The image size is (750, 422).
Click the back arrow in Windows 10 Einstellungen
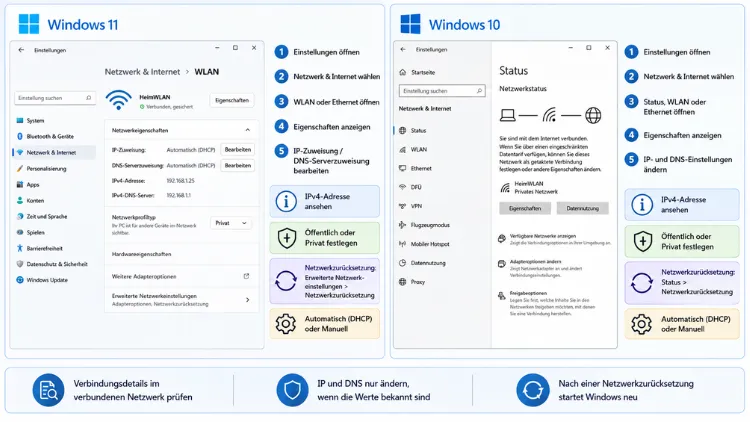(403, 49)
